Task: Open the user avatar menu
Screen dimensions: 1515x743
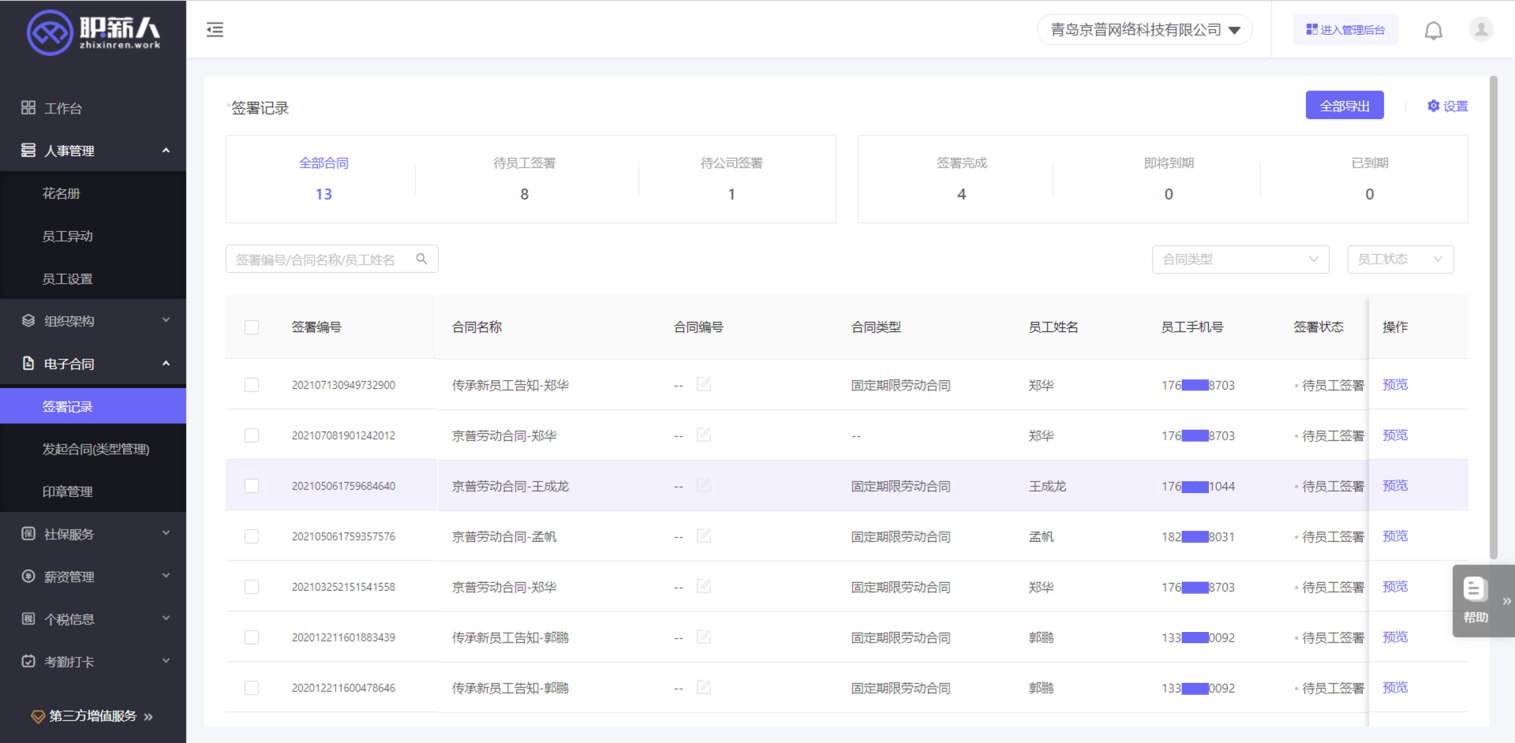Action: [x=1481, y=29]
